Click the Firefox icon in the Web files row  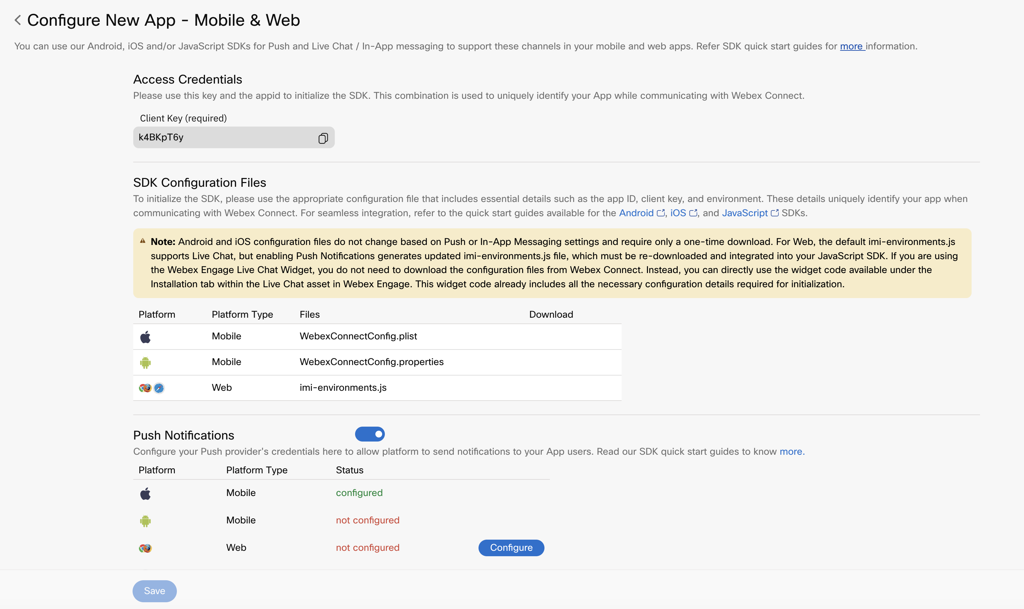[146, 388]
